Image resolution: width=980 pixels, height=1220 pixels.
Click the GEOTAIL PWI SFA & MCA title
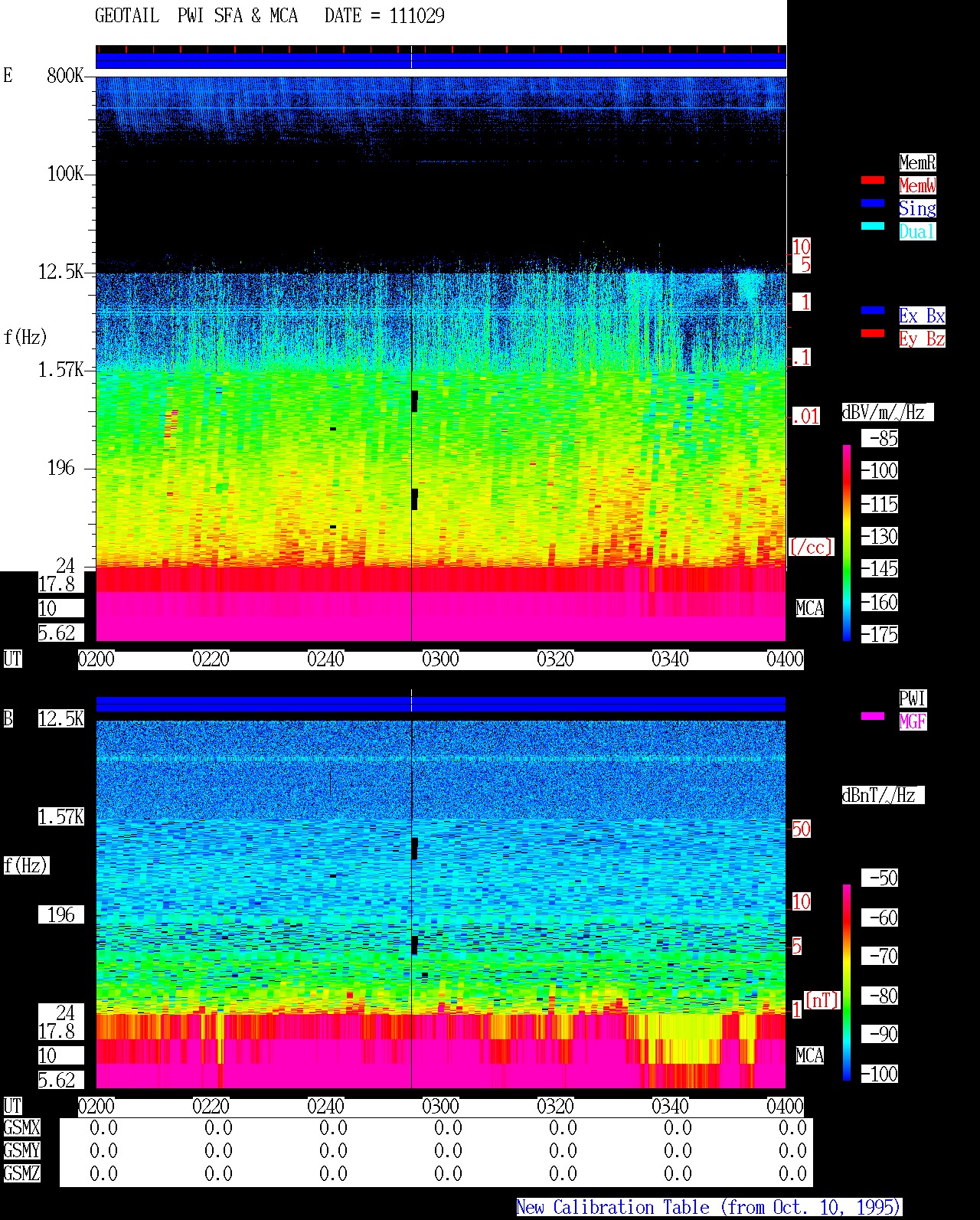click(196, 16)
